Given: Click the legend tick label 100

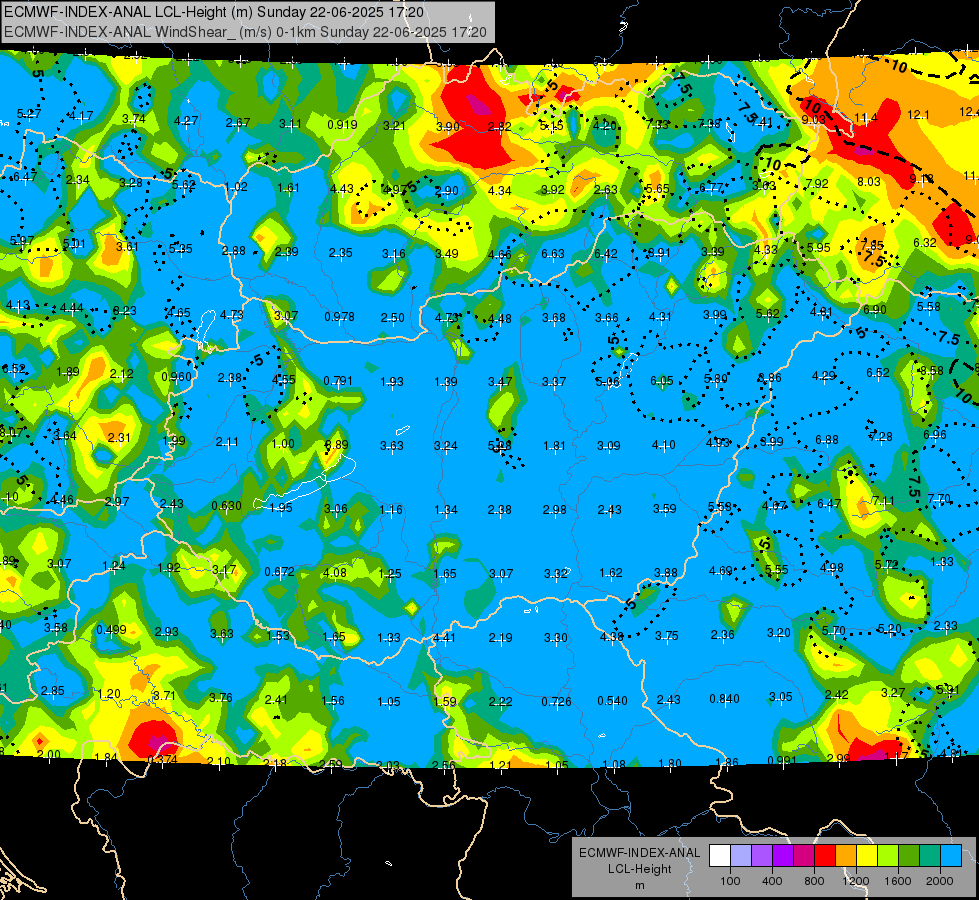Looking at the screenshot, I should (x=730, y=881).
